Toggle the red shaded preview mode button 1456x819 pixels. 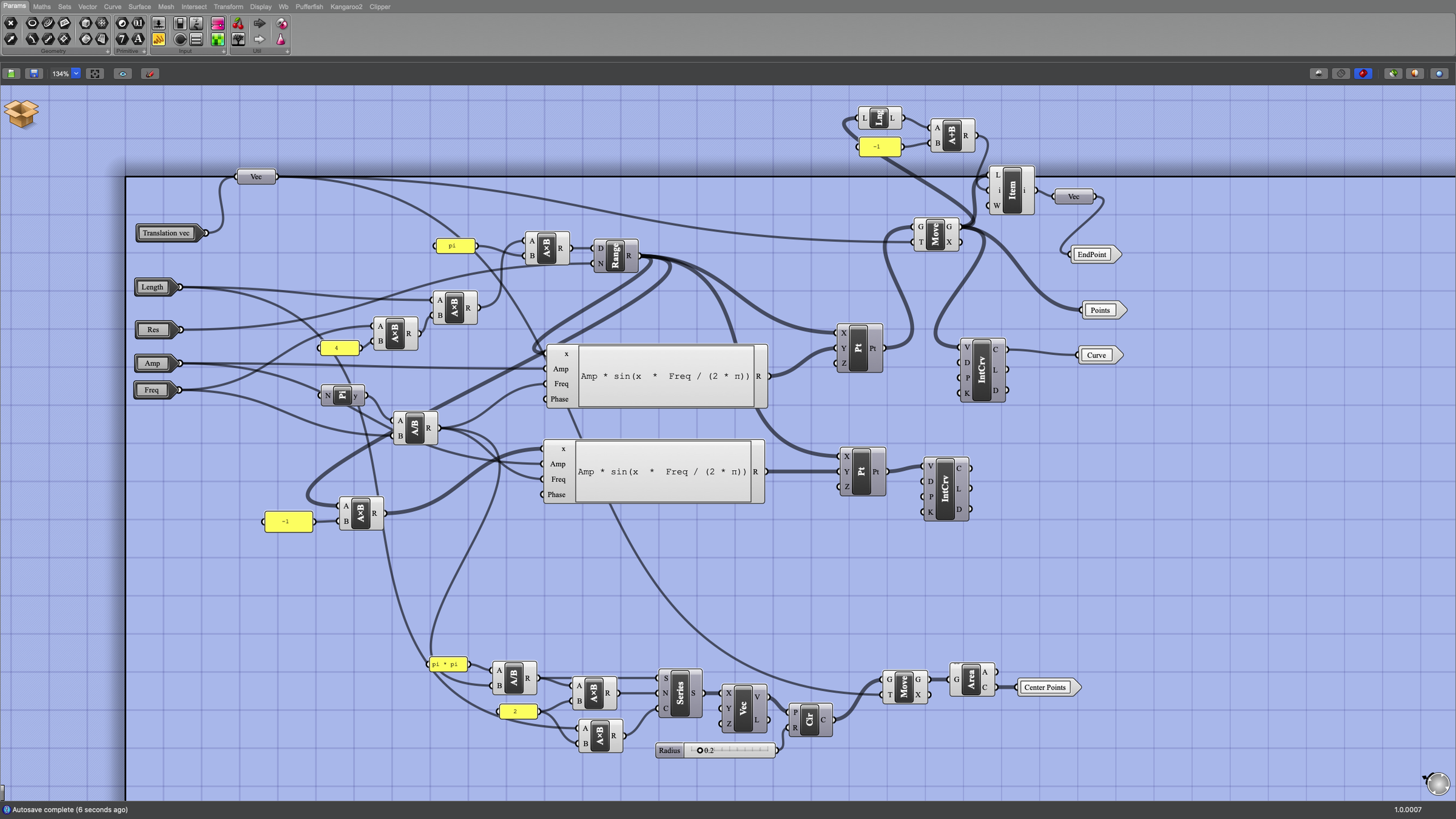point(1363,73)
